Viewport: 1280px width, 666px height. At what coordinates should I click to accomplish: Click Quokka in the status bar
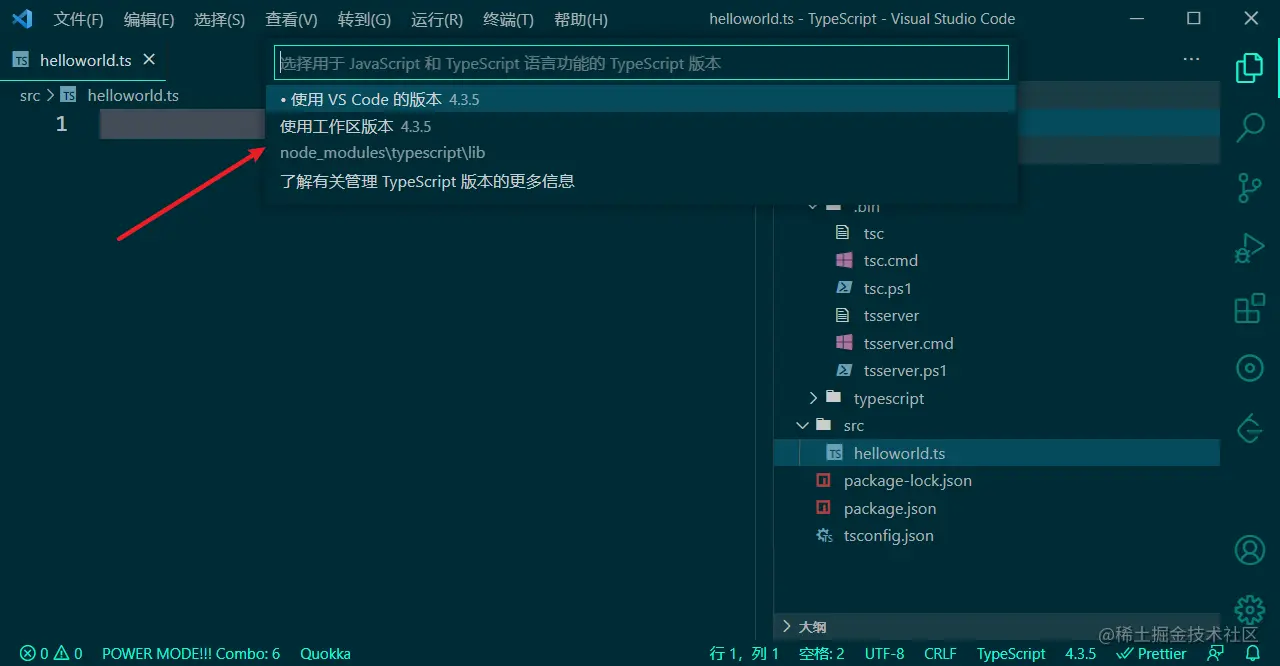325,654
